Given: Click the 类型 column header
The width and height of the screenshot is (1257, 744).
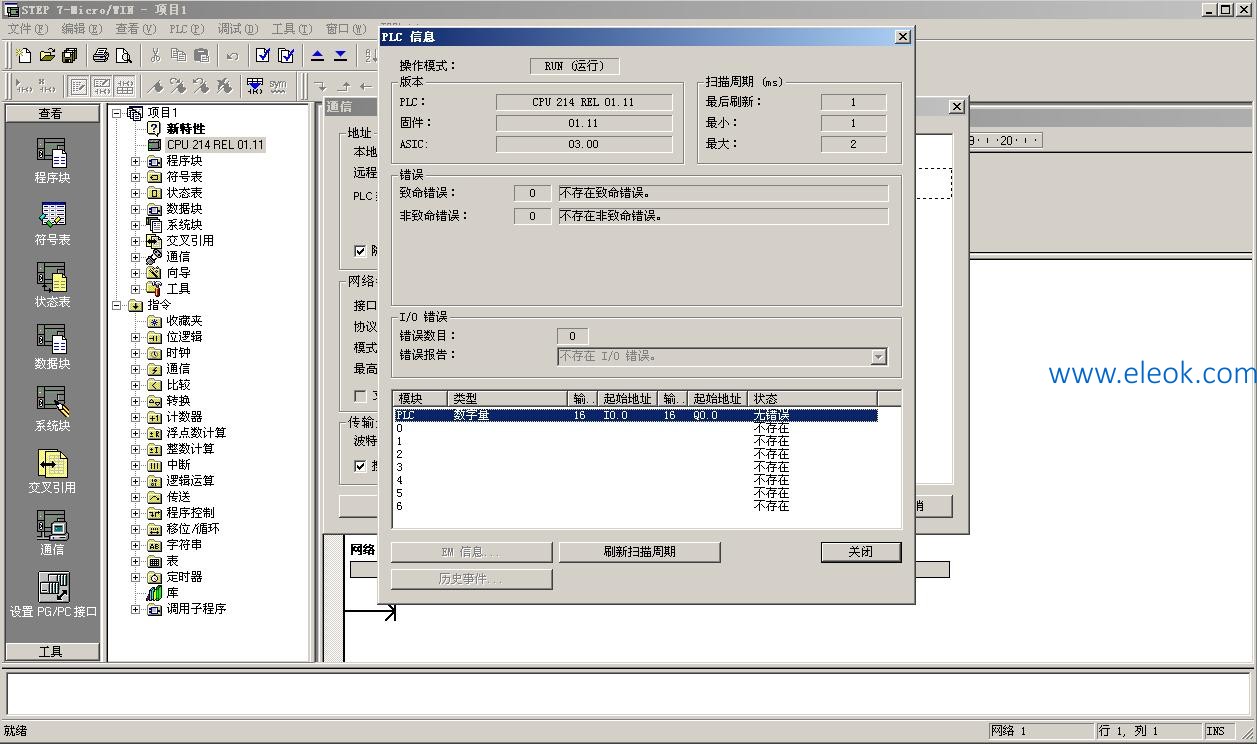Looking at the screenshot, I should [x=508, y=399].
